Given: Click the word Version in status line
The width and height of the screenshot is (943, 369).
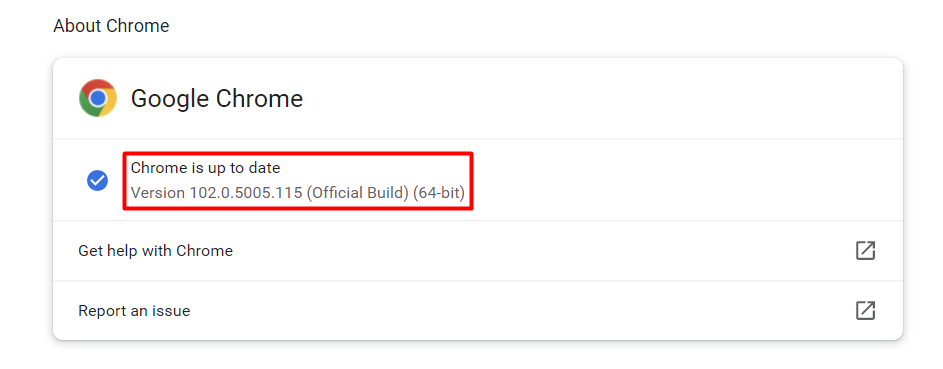Looking at the screenshot, I should (158, 194).
